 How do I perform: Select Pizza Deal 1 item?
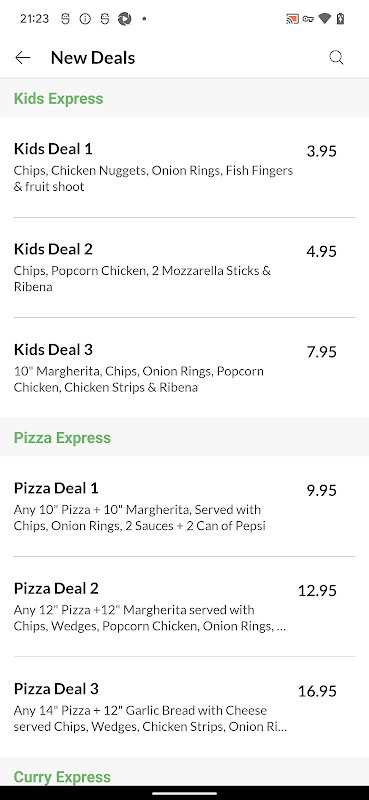point(184,506)
